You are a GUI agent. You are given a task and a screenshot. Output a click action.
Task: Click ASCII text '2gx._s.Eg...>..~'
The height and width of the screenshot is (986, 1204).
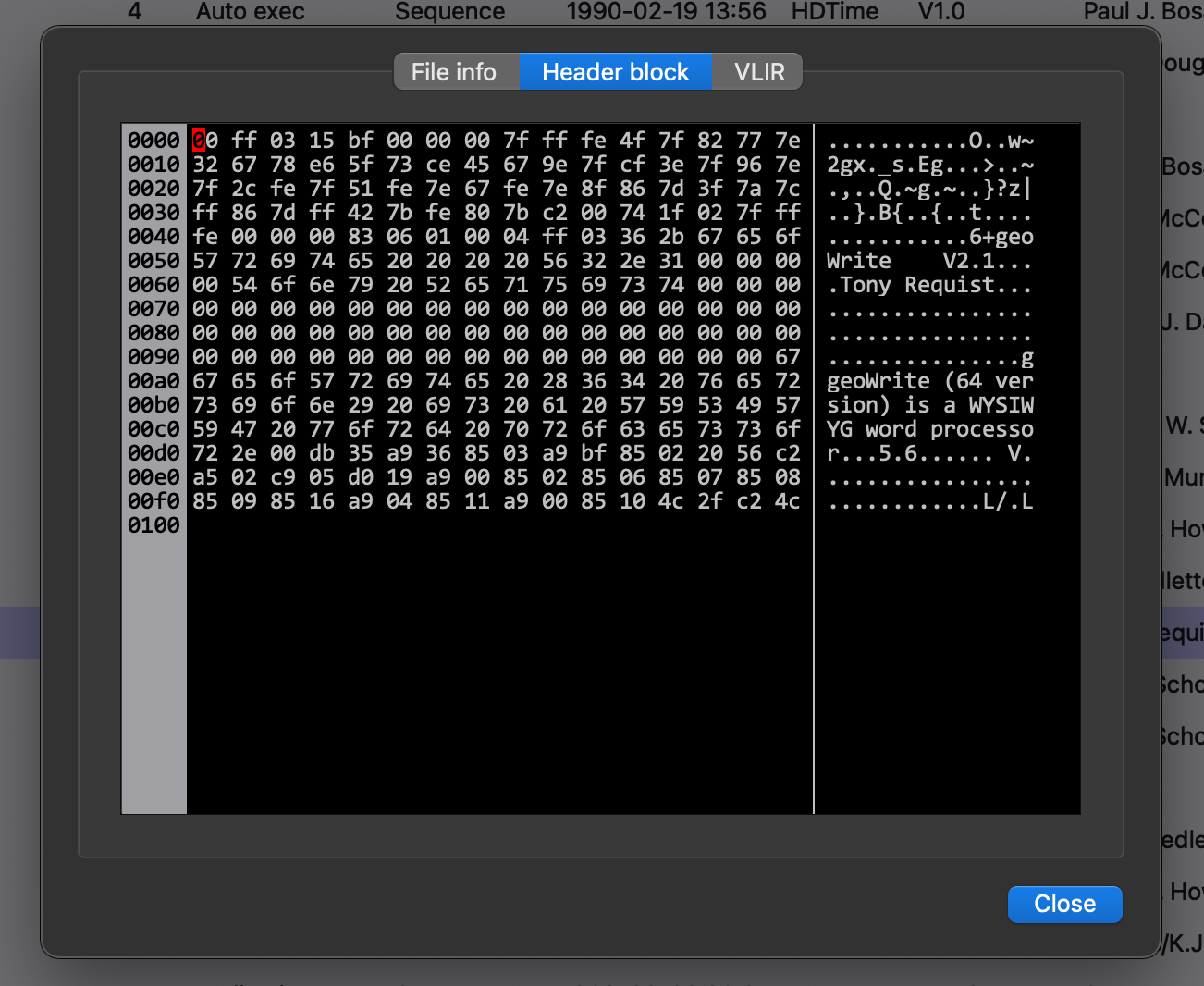point(930,165)
